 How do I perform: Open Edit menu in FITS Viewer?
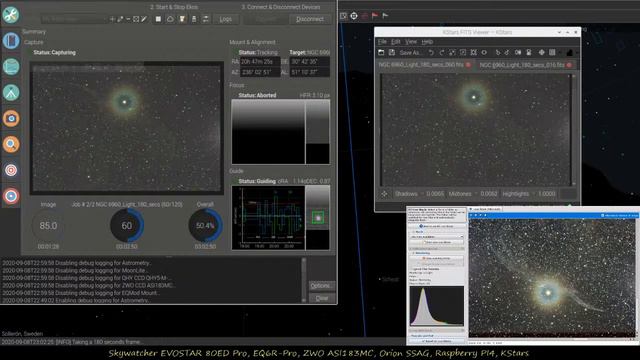click(x=396, y=42)
